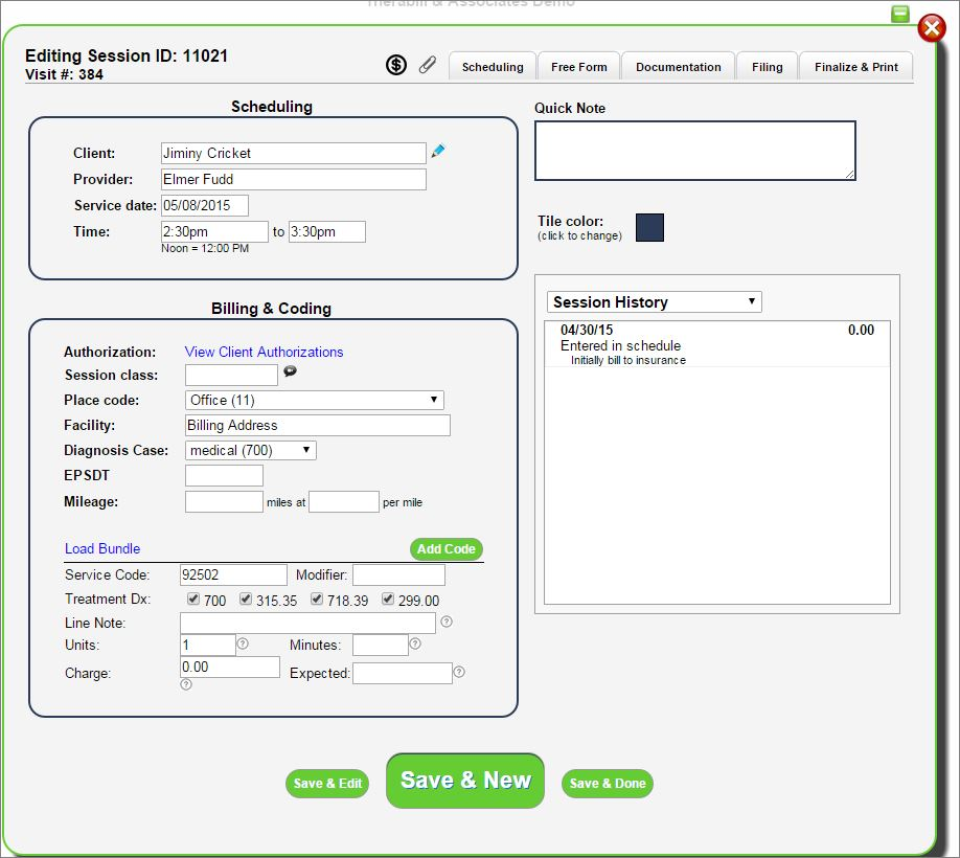Change the Tile color swatch
Screen dimensions: 960x858
(650, 227)
